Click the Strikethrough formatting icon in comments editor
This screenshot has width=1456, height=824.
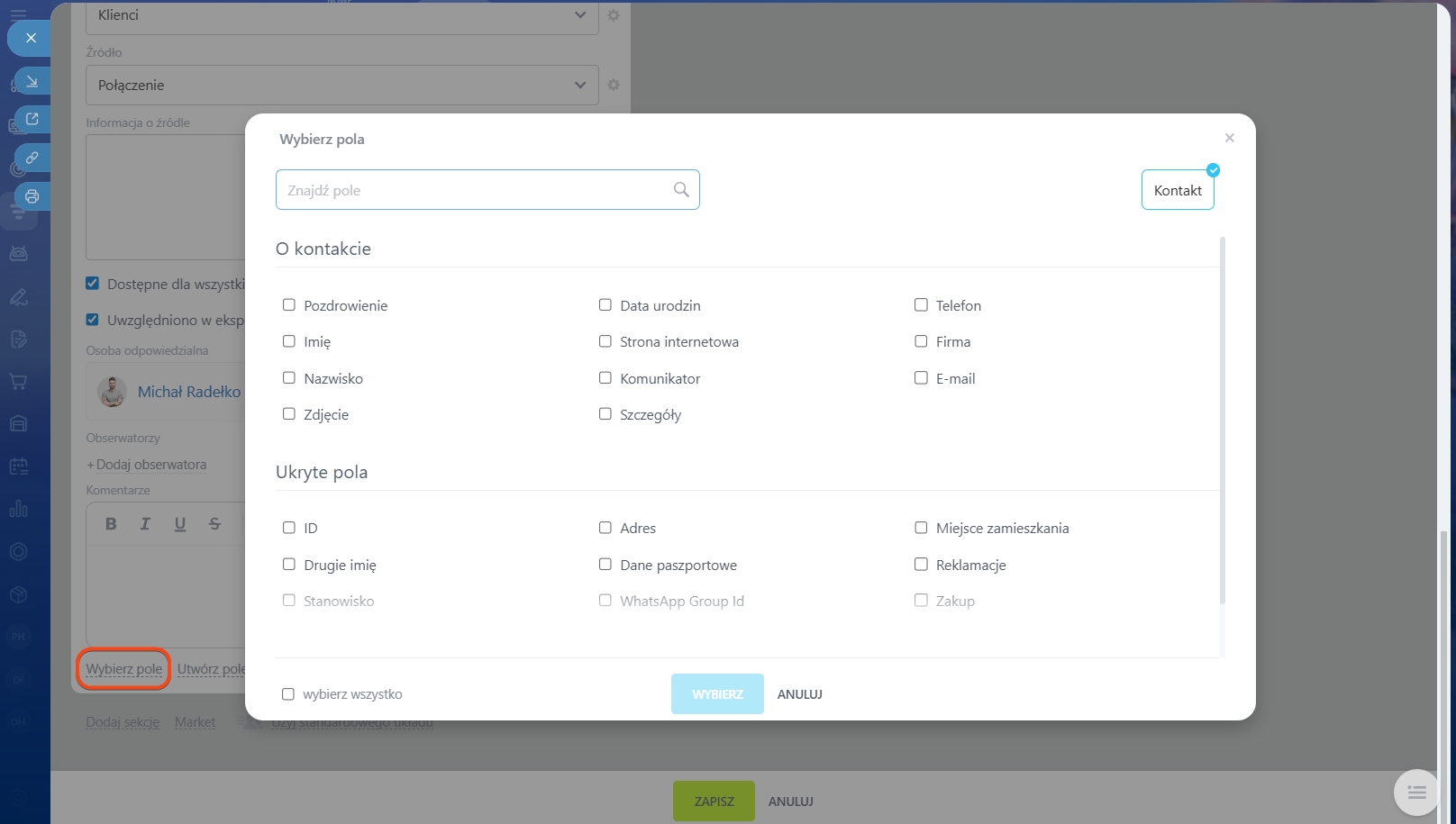pos(214,523)
